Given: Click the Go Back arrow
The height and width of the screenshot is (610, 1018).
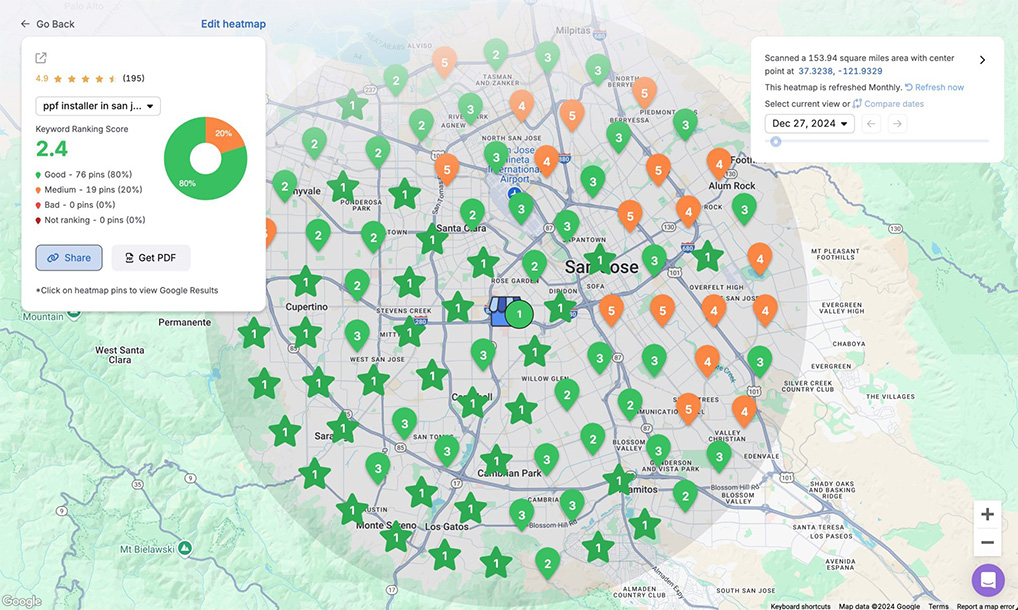Looking at the screenshot, I should pos(26,24).
